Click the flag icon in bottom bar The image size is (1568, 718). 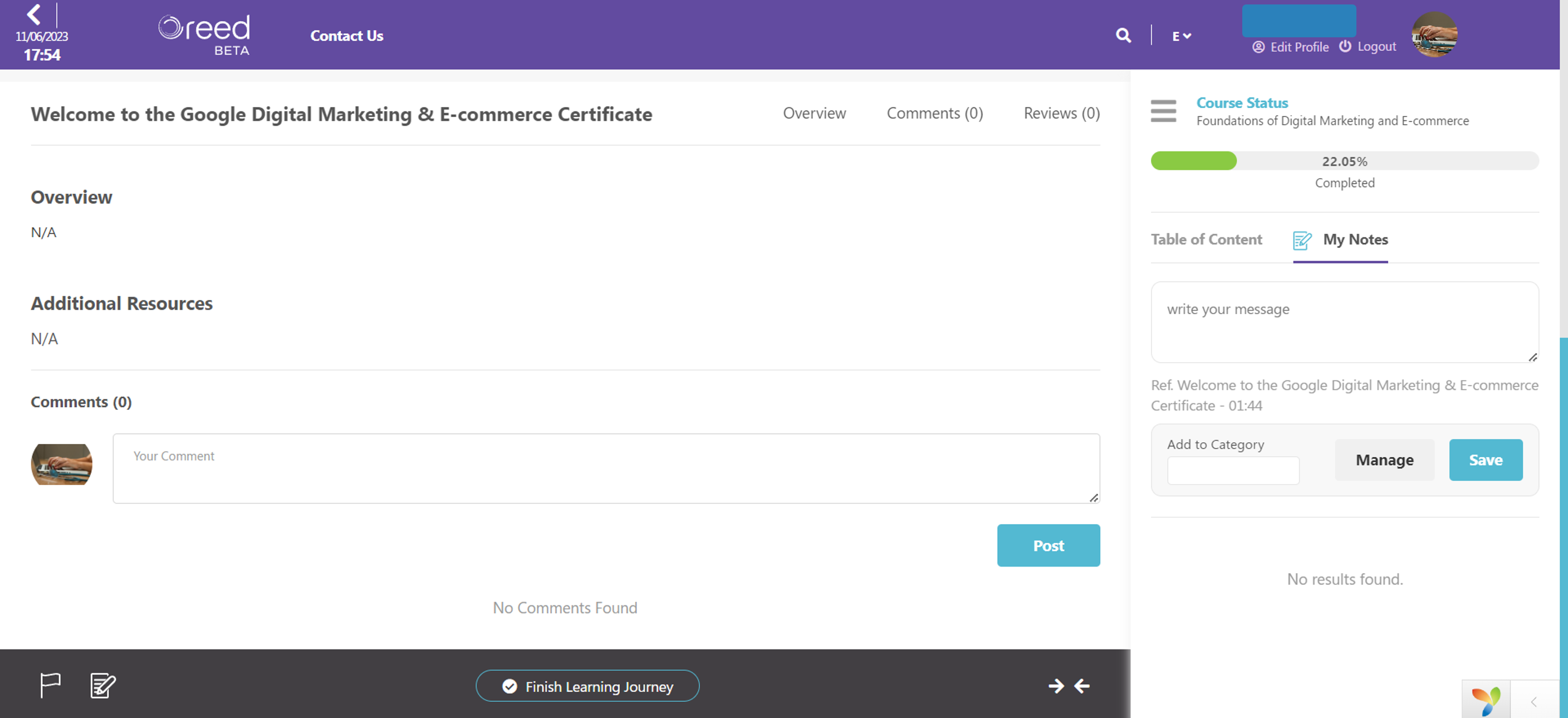coord(50,685)
